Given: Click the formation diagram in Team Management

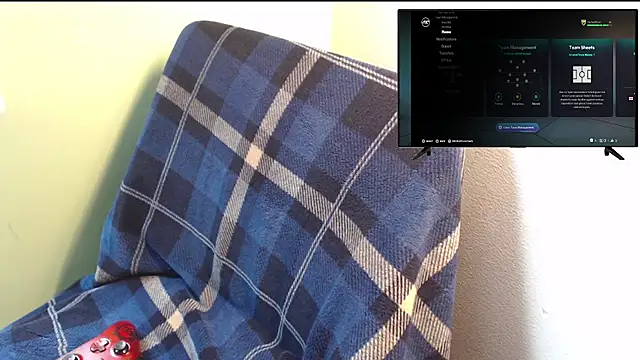Looking at the screenshot, I should point(517,73).
